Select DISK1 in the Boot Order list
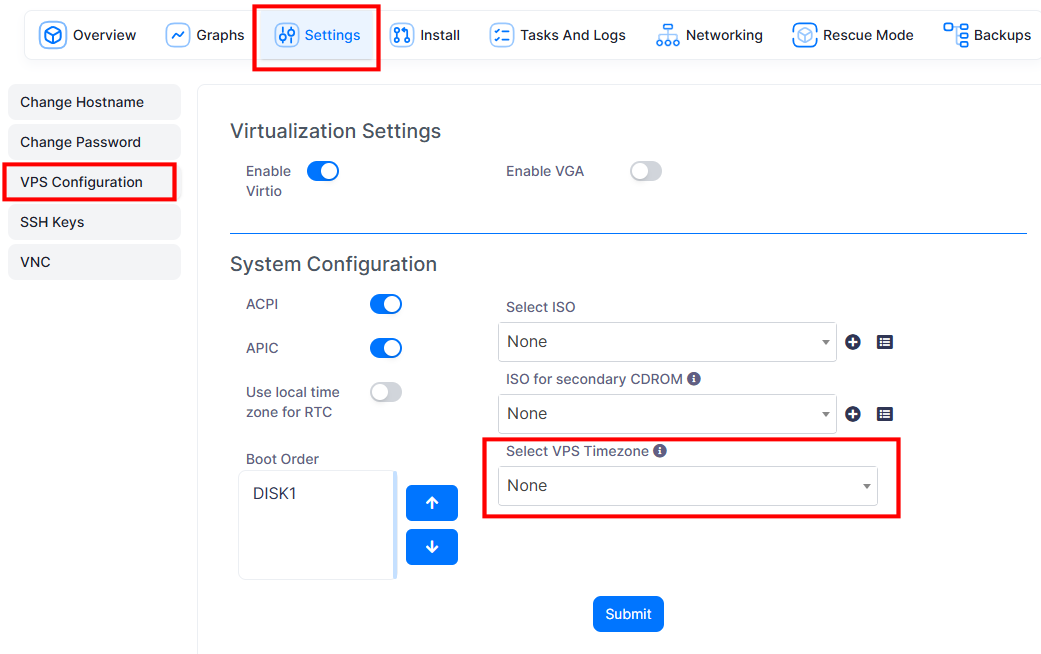The image size is (1041, 654). tap(275, 494)
